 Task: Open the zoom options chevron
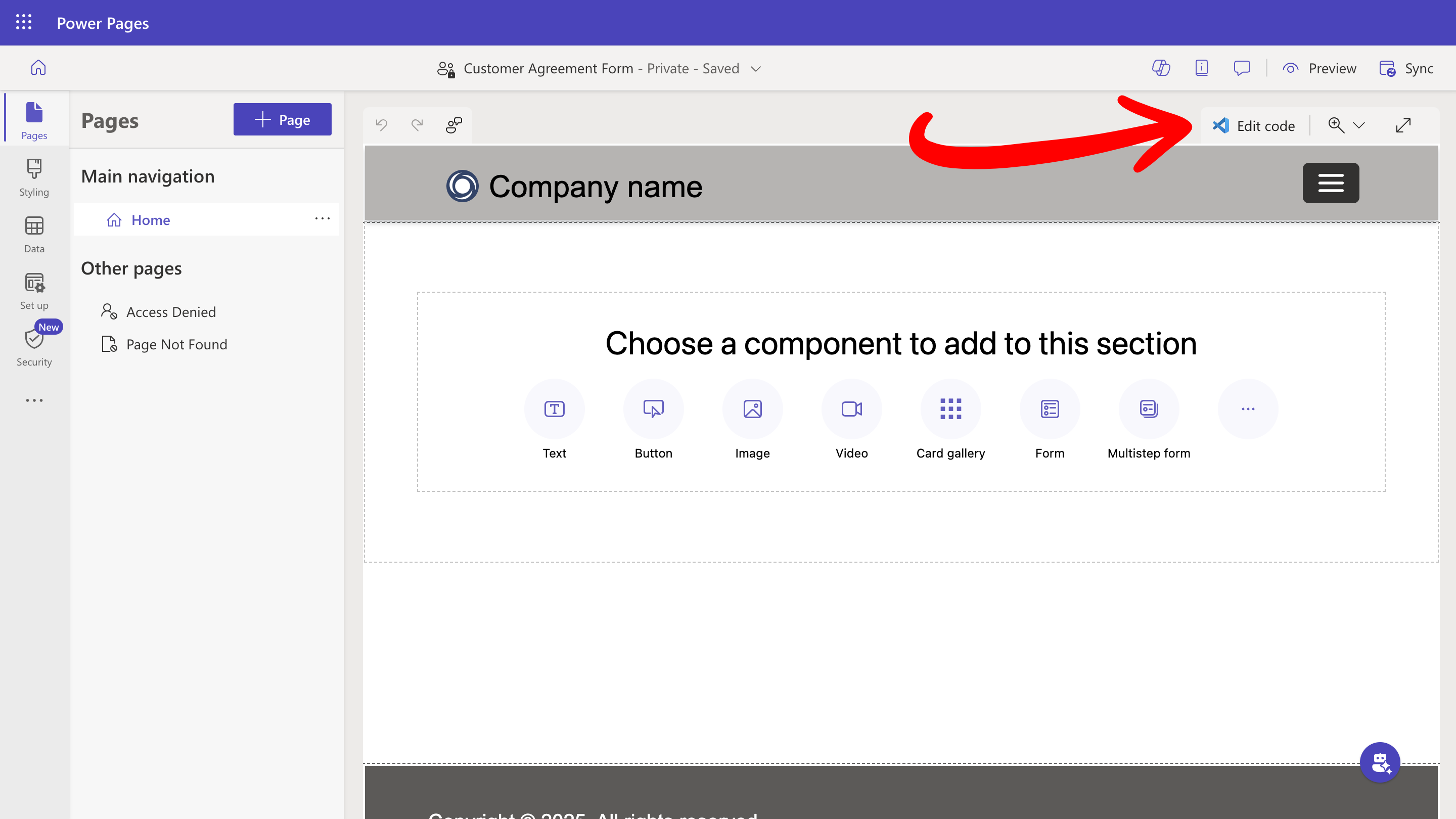pyautogui.click(x=1359, y=125)
